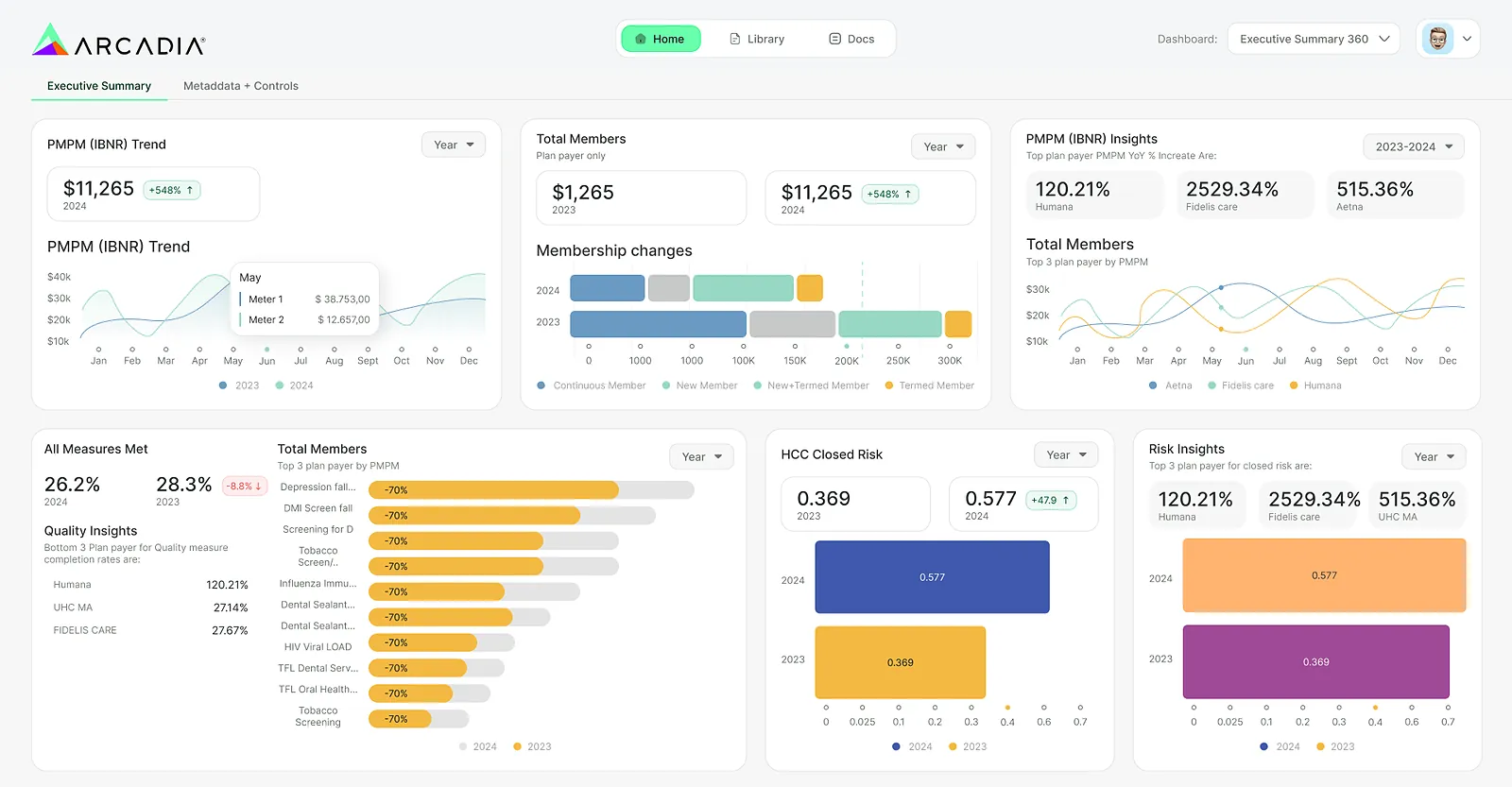Open the 2023-2024 range dropdown

[x=1414, y=146]
